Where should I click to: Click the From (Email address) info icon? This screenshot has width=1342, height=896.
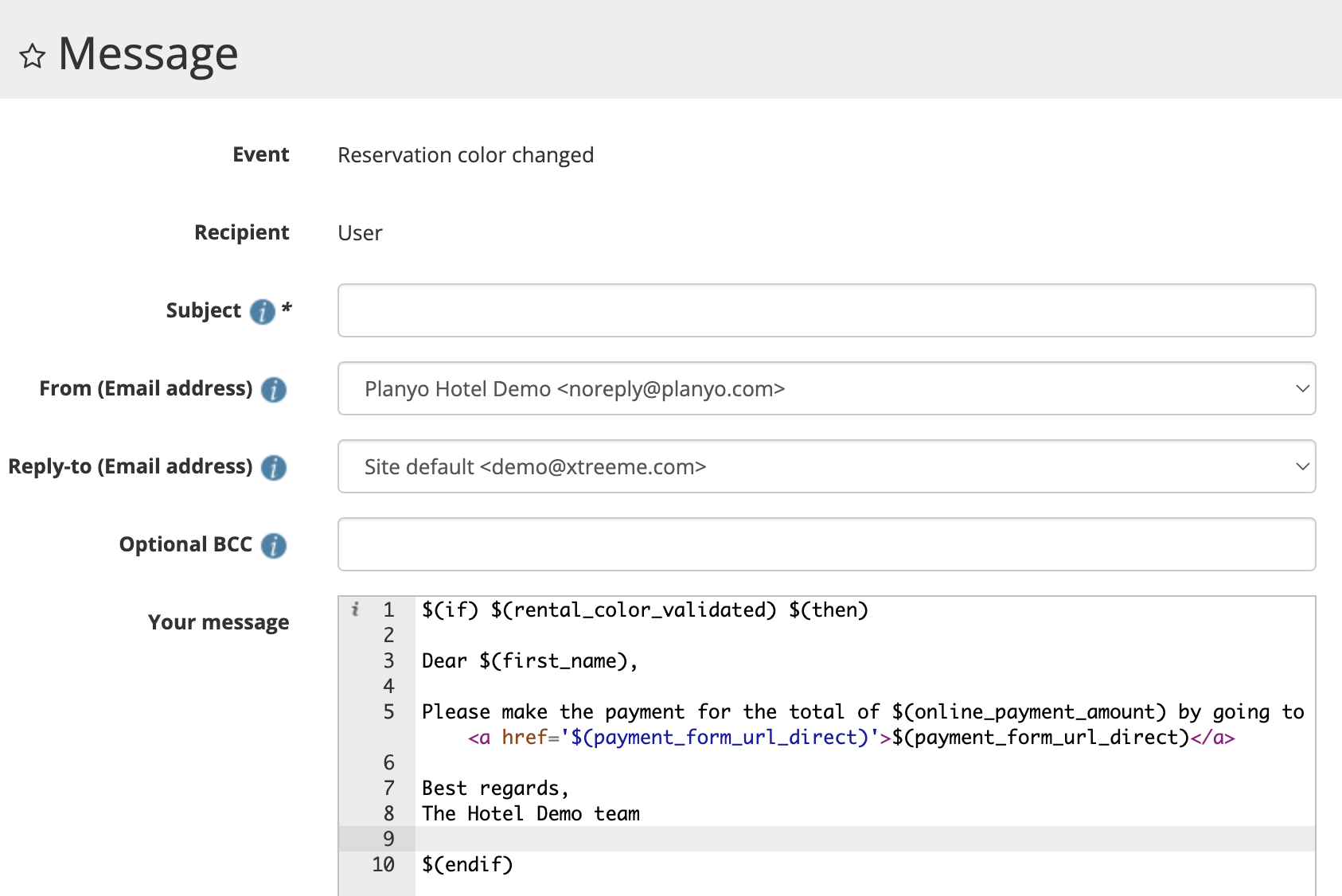(273, 389)
